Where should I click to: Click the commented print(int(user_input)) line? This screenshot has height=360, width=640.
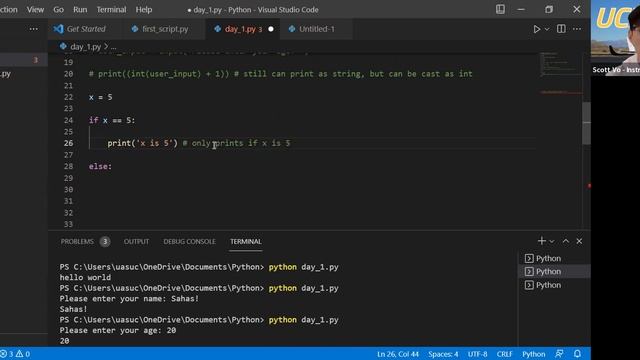[x=280, y=74]
